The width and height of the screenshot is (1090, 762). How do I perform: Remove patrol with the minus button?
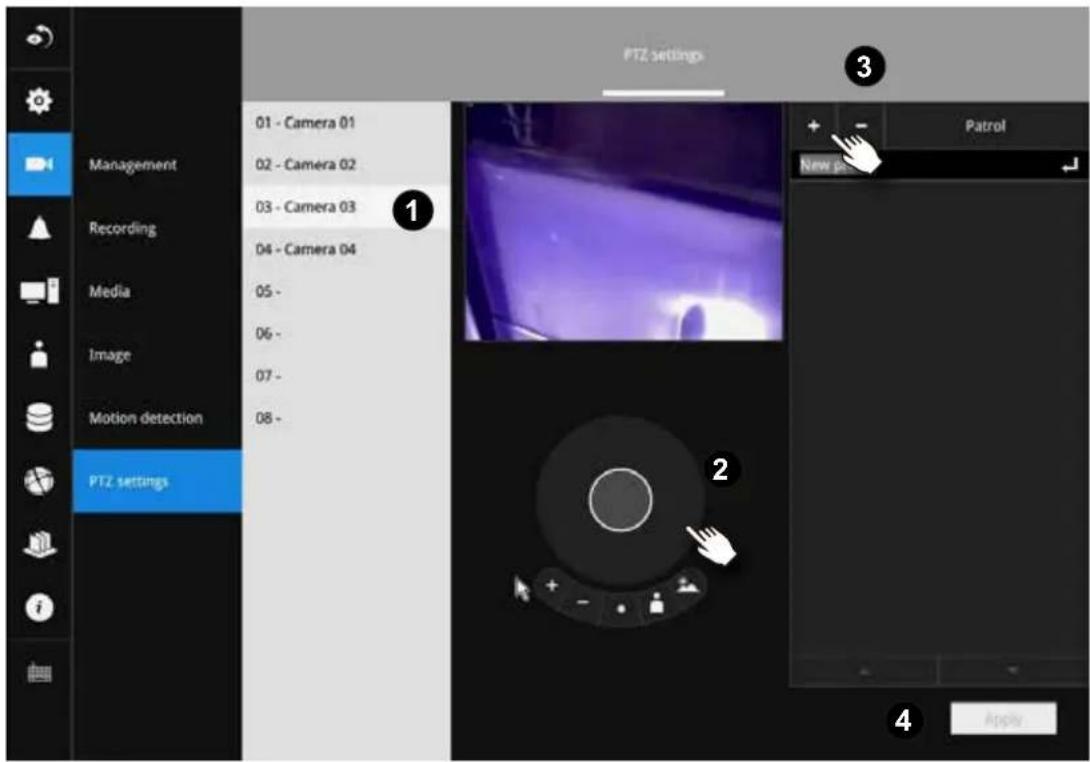[861, 126]
